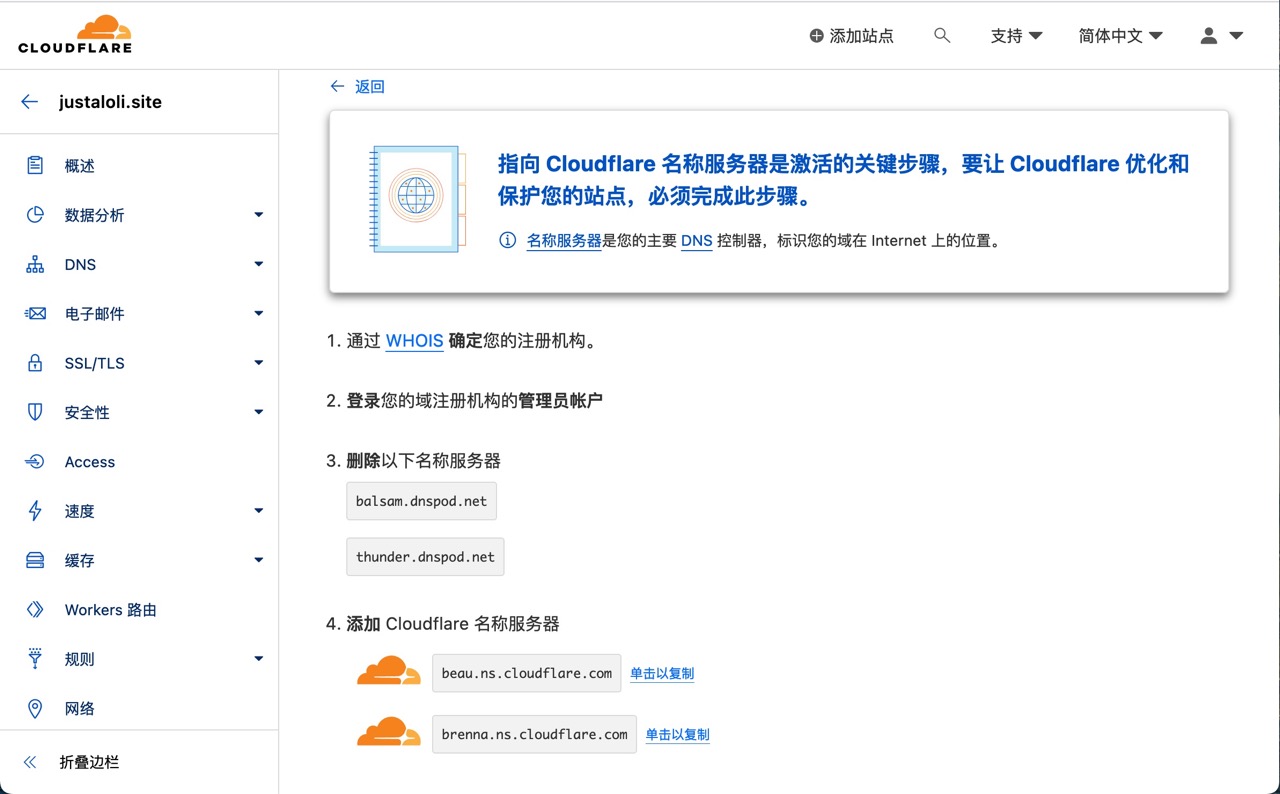Open the 网络 sidebar item
Viewport: 1280px width, 794px height.
point(139,708)
